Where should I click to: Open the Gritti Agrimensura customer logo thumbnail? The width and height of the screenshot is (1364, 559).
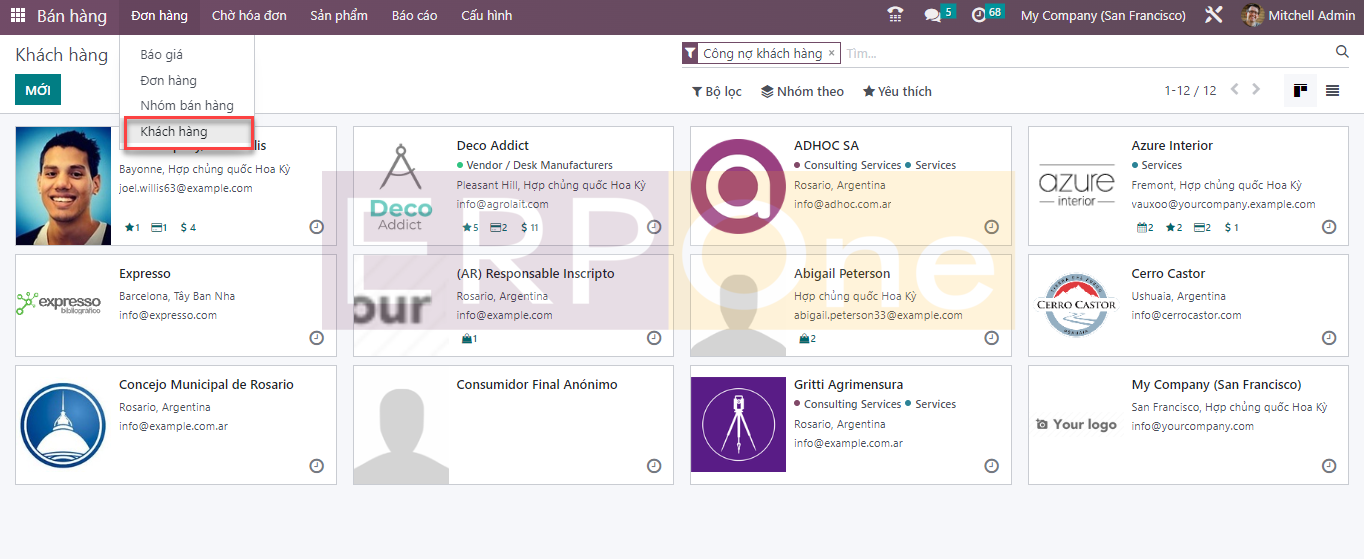738,425
